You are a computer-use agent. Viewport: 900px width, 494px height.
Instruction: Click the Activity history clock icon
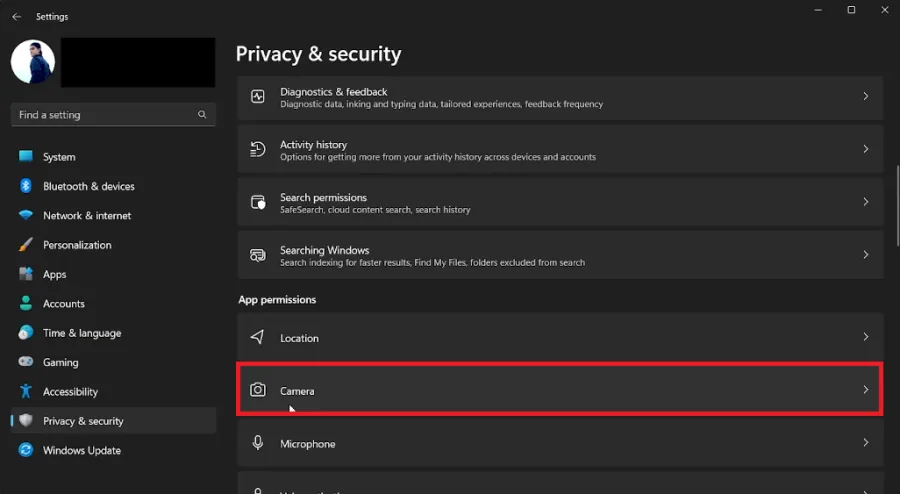pyautogui.click(x=258, y=149)
